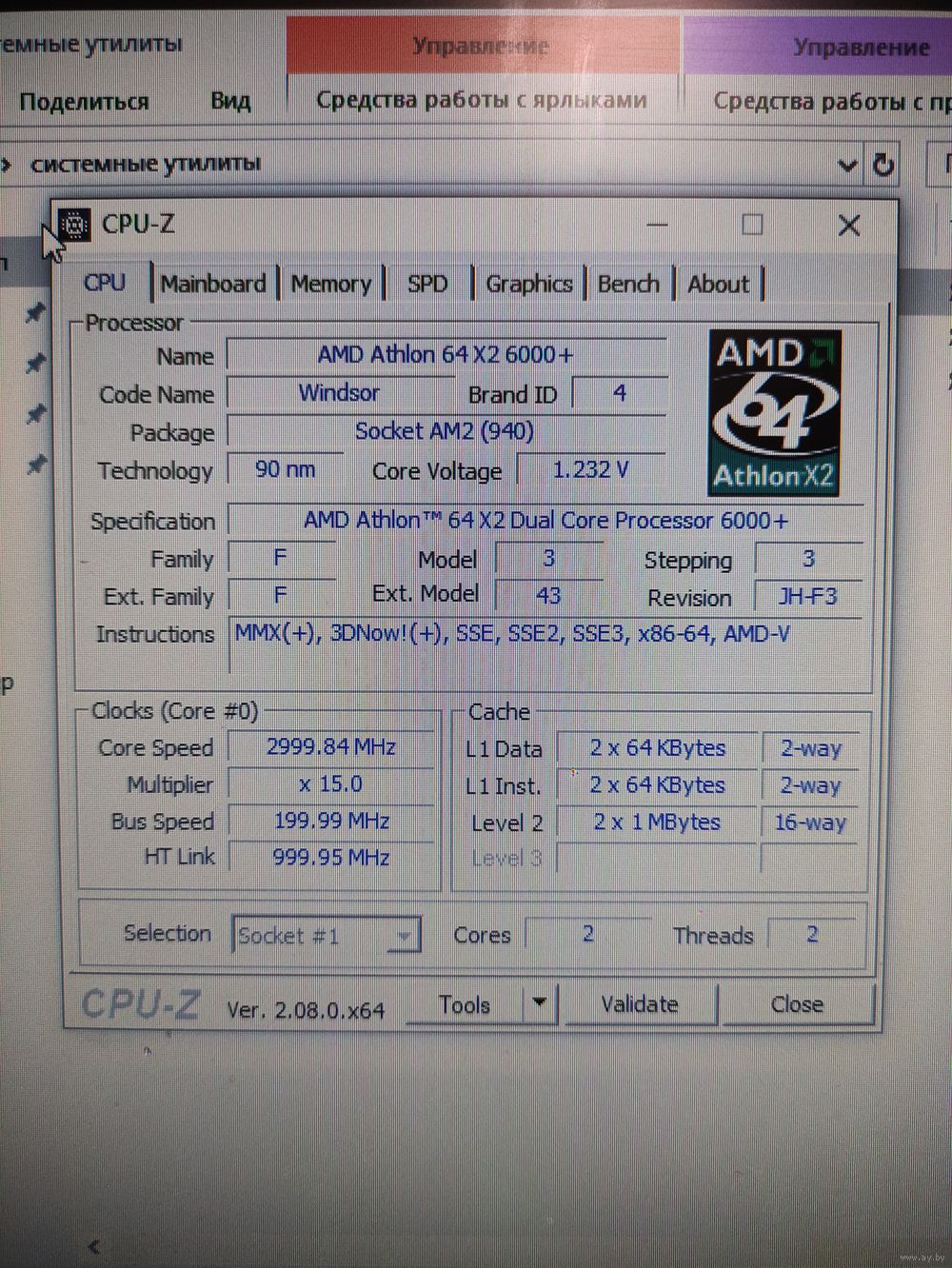Image resolution: width=952 pixels, height=1268 pixels.
Task: Click the package value 'Socket AM2 (940)'
Action: tap(445, 431)
